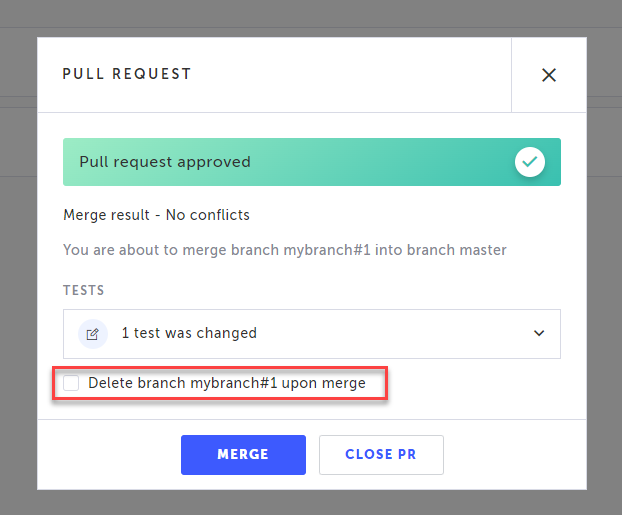Enable the delete branch upon merge checkbox
This screenshot has width=622, height=515.
[x=71, y=383]
